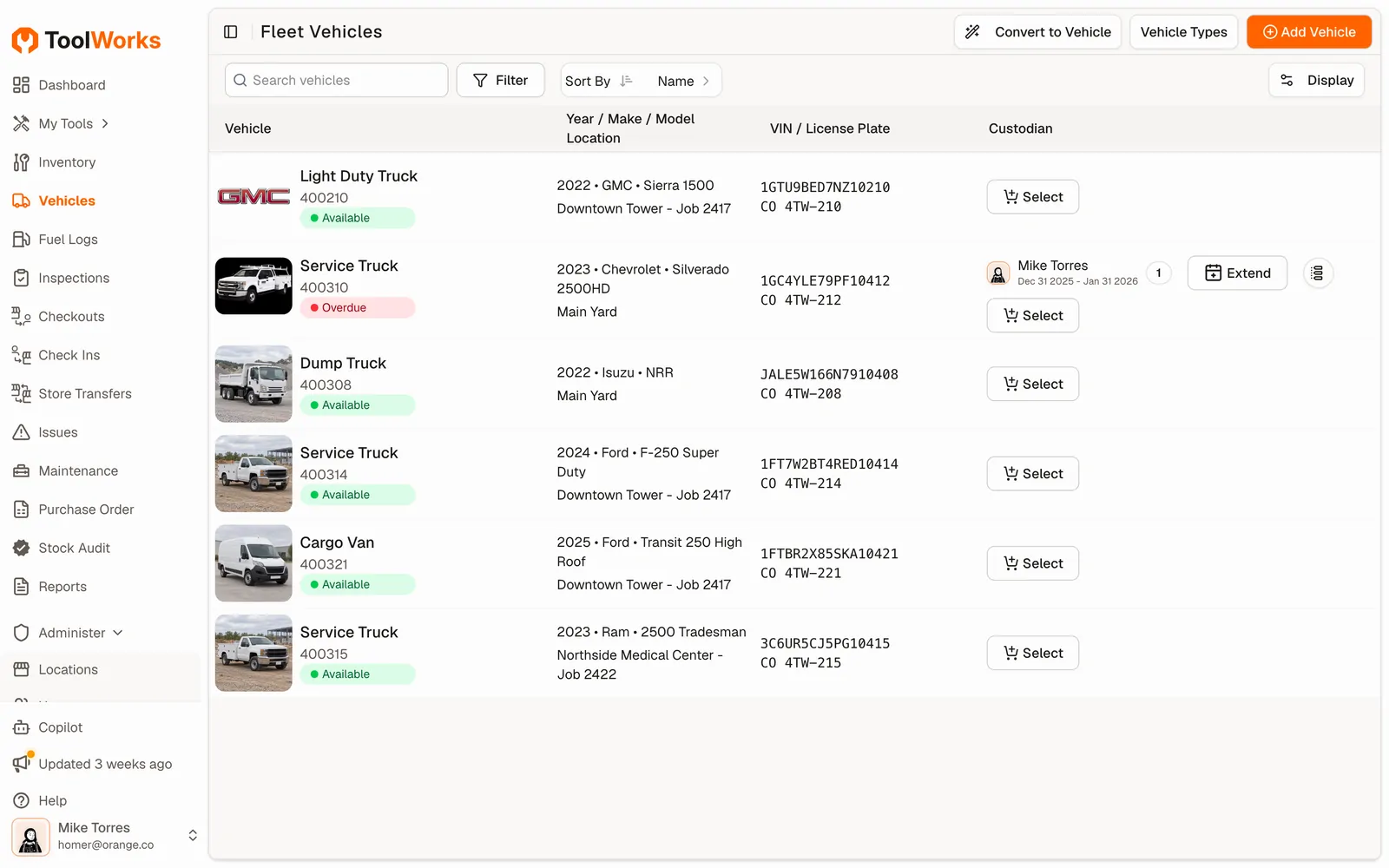The height and width of the screenshot is (868, 1389).
Task: Open Vehicle Types
Action: click(1183, 32)
